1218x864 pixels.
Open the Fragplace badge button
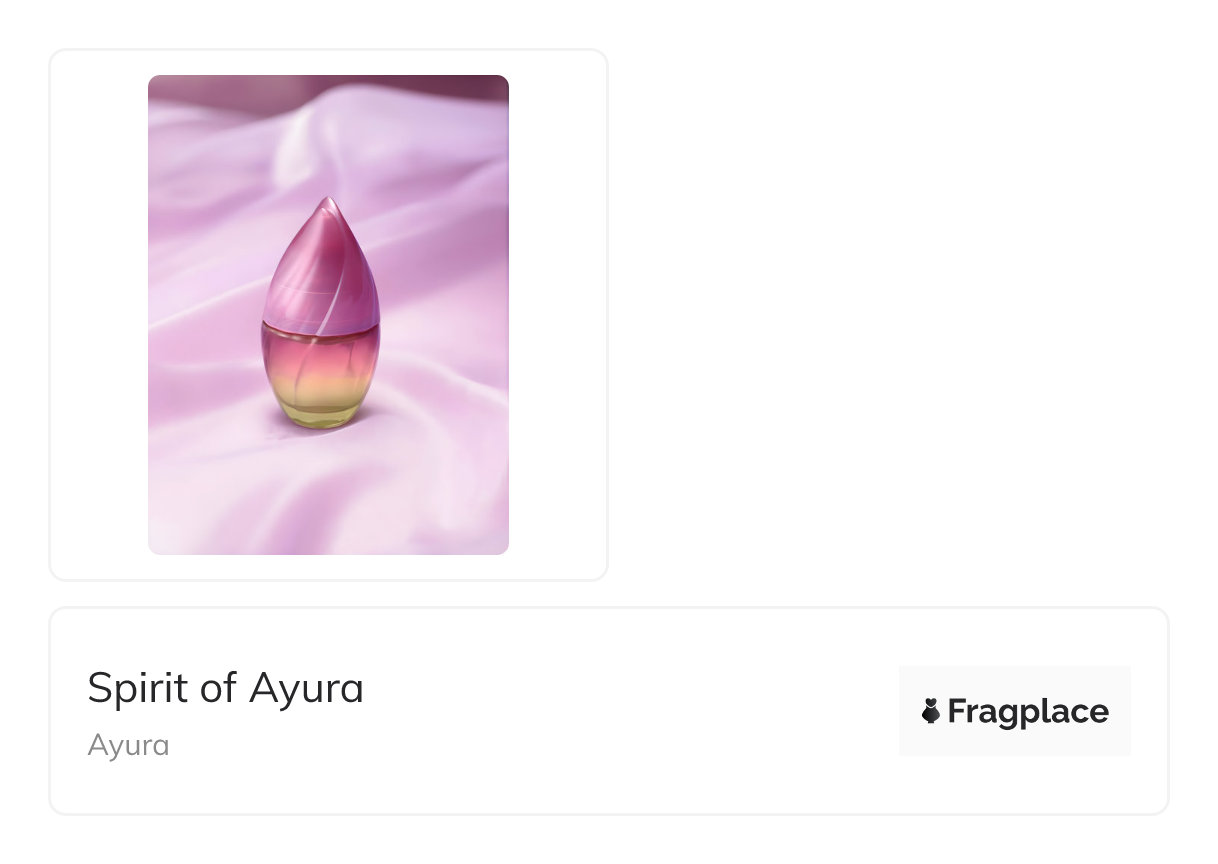point(1014,711)
